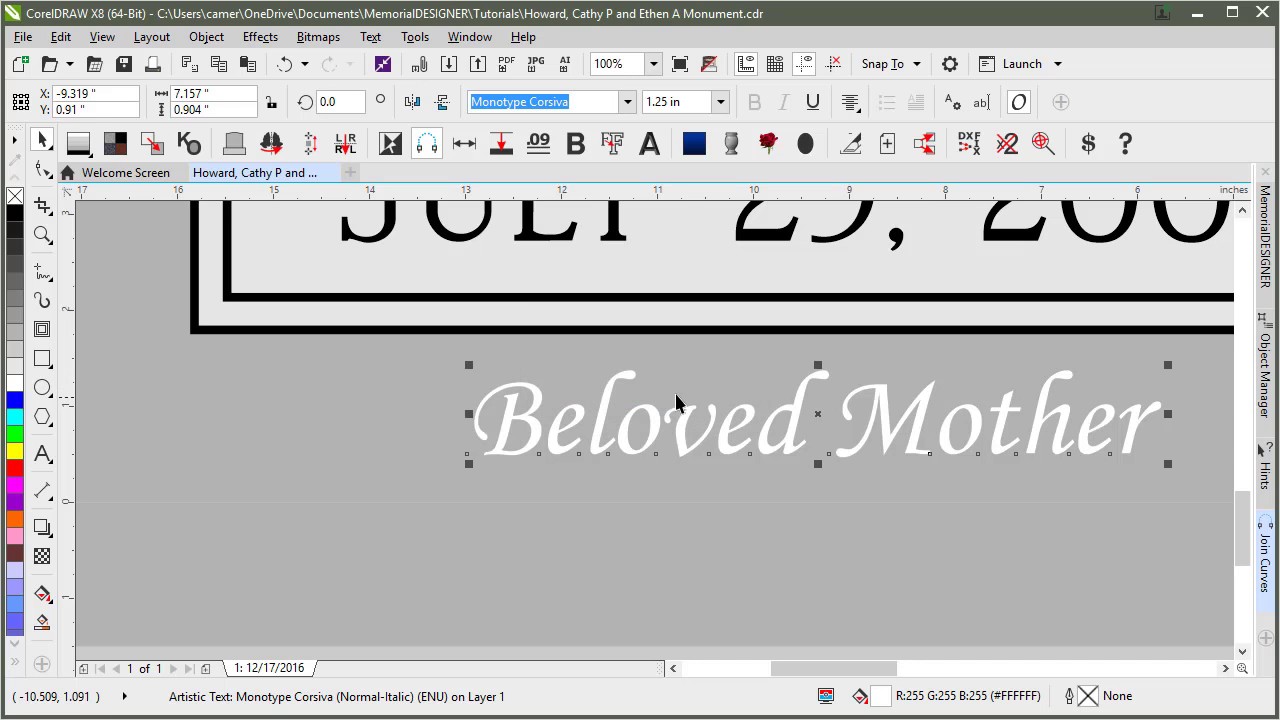
Task: Click the Undo arrow icon
Action: point(285,64)
